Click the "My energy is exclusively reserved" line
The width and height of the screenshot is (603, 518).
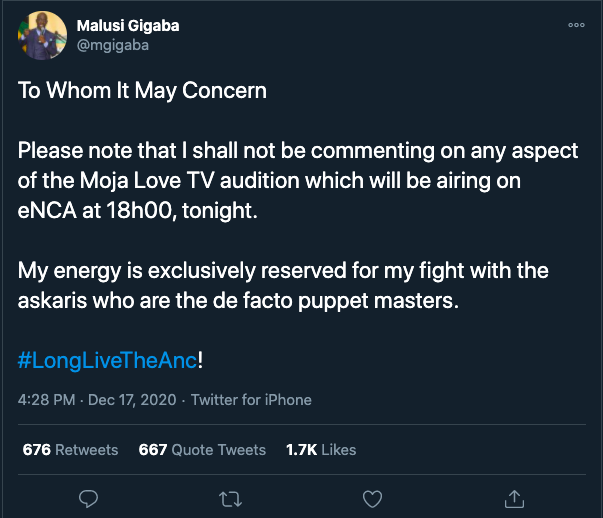point(284,271)
